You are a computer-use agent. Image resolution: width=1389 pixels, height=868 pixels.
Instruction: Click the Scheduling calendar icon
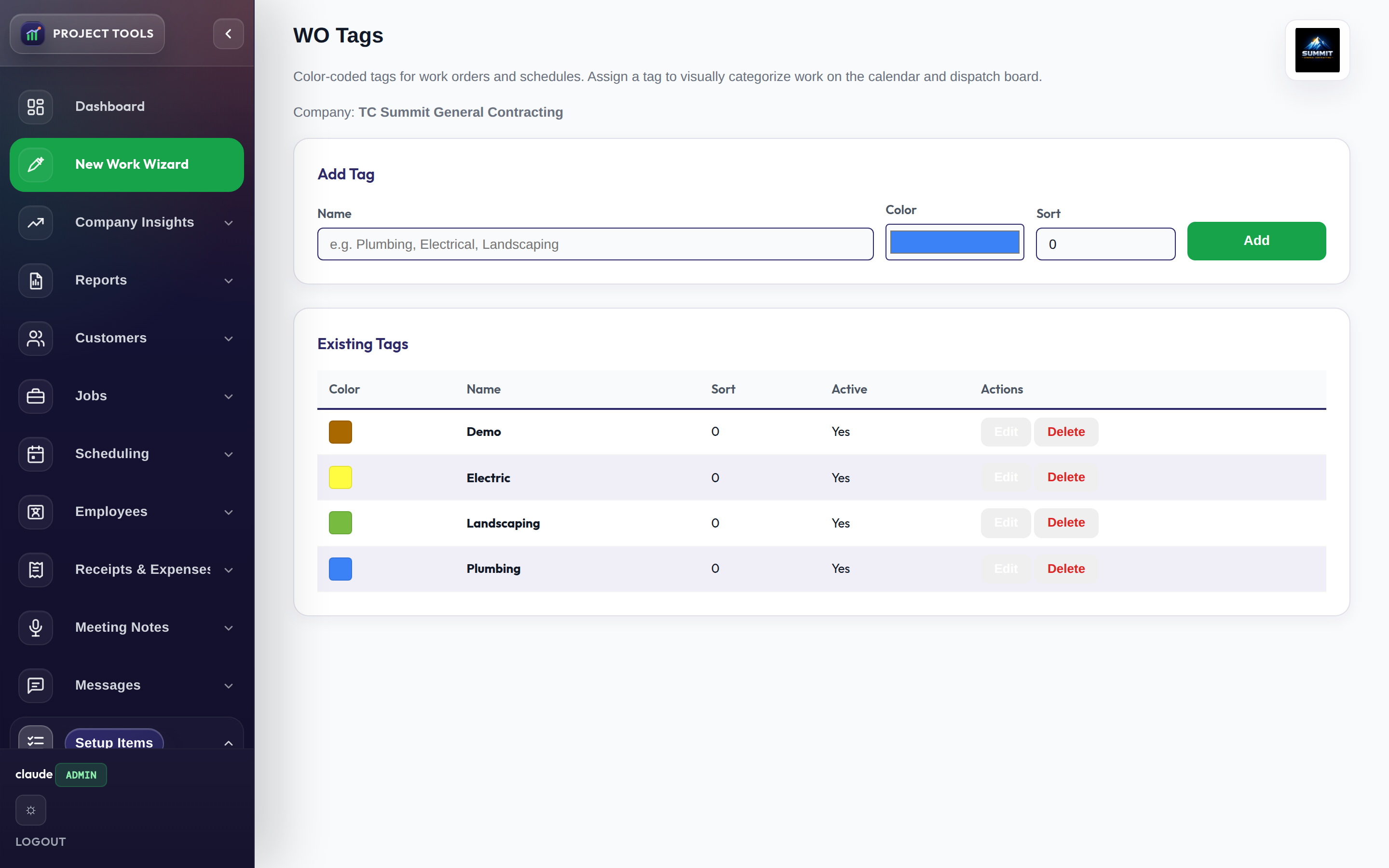point(36,454)
